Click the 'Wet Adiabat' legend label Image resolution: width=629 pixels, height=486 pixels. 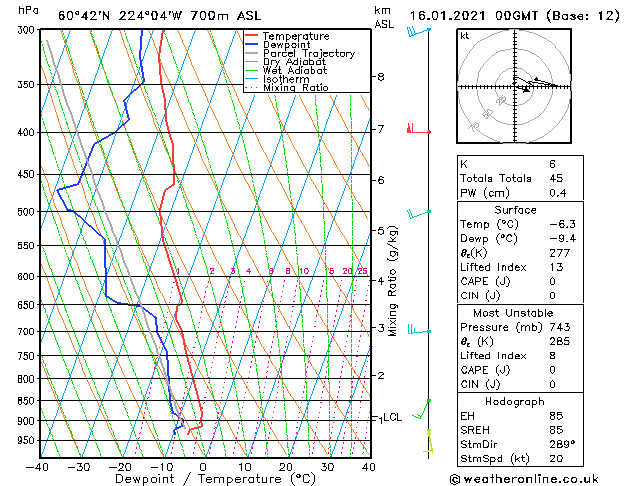click(295, 71)
